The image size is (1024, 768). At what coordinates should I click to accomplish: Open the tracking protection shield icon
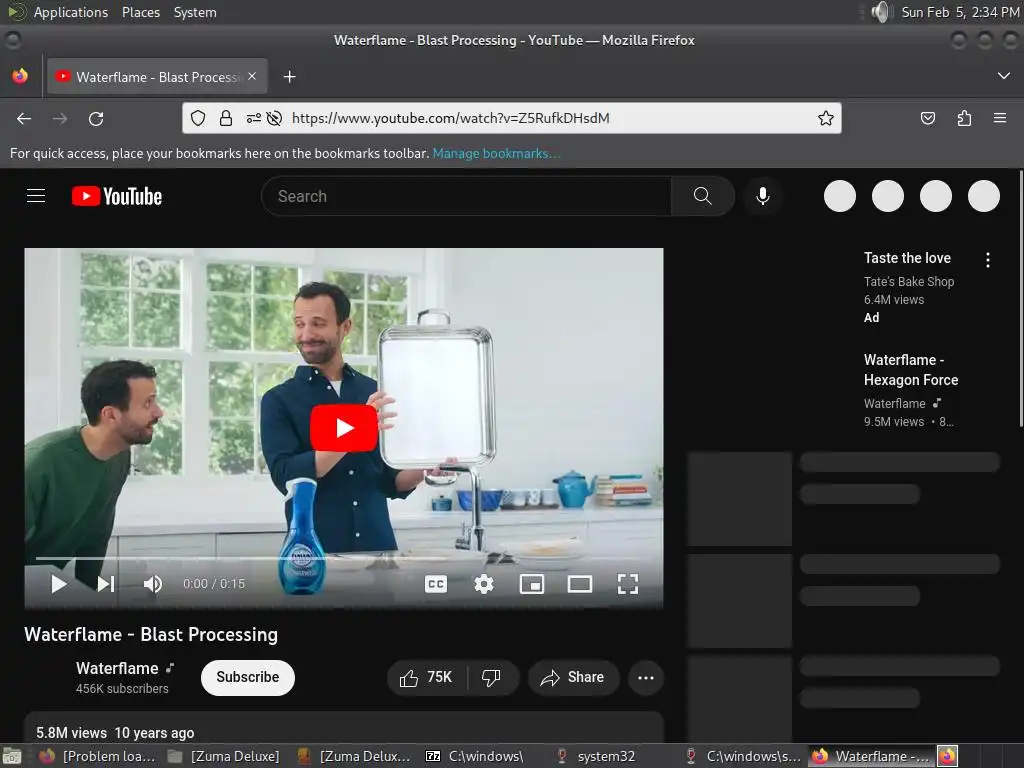coord(198,118)
